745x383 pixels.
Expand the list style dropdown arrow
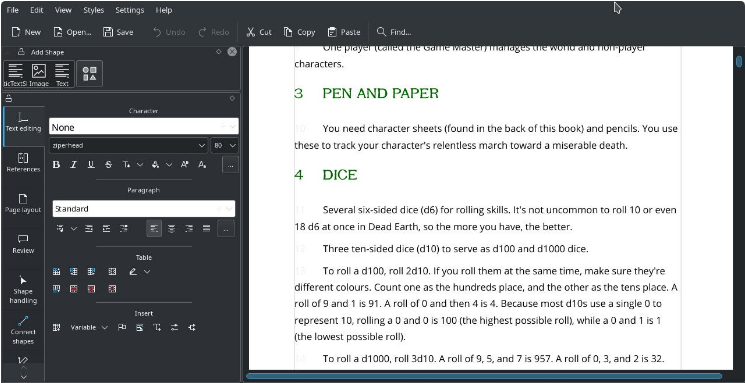[x=74, y=229]
